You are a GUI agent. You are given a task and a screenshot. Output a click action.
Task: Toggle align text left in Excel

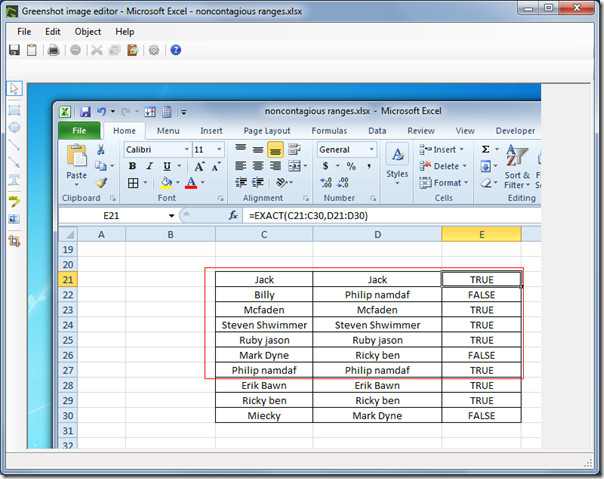[240, 166]
